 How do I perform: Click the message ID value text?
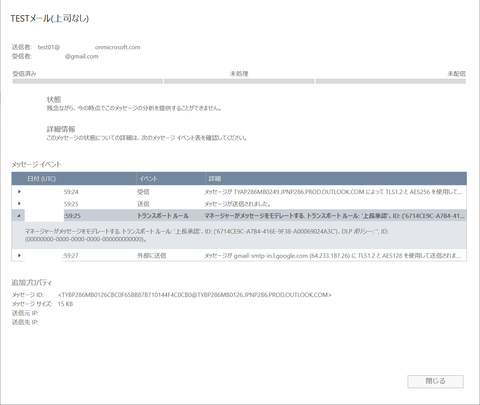(x=194, y=295)
